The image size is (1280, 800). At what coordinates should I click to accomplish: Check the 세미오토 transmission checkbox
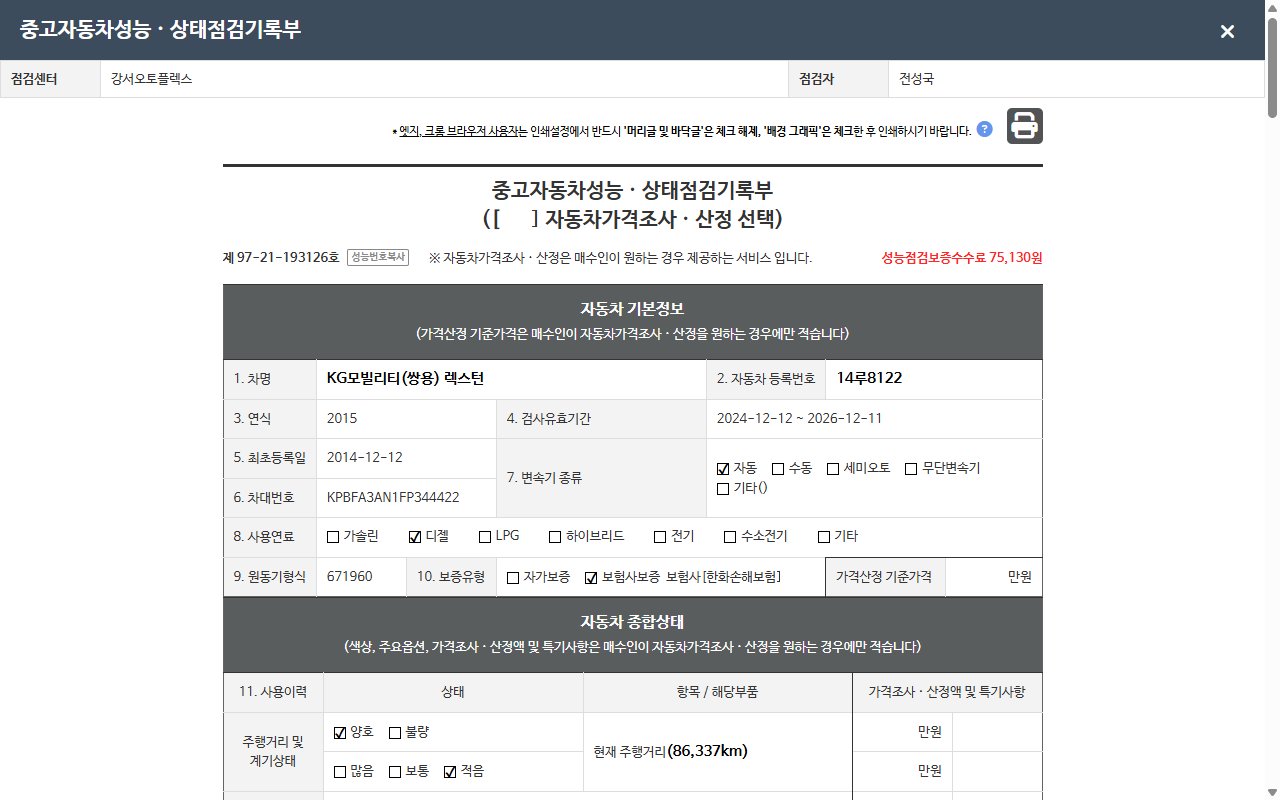point(833,468)
